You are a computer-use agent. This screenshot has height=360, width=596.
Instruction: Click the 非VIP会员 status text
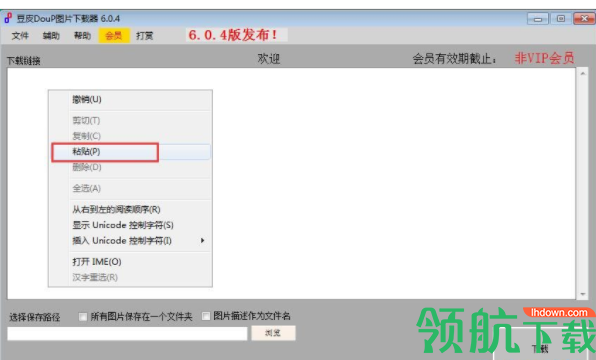[544, 58]
